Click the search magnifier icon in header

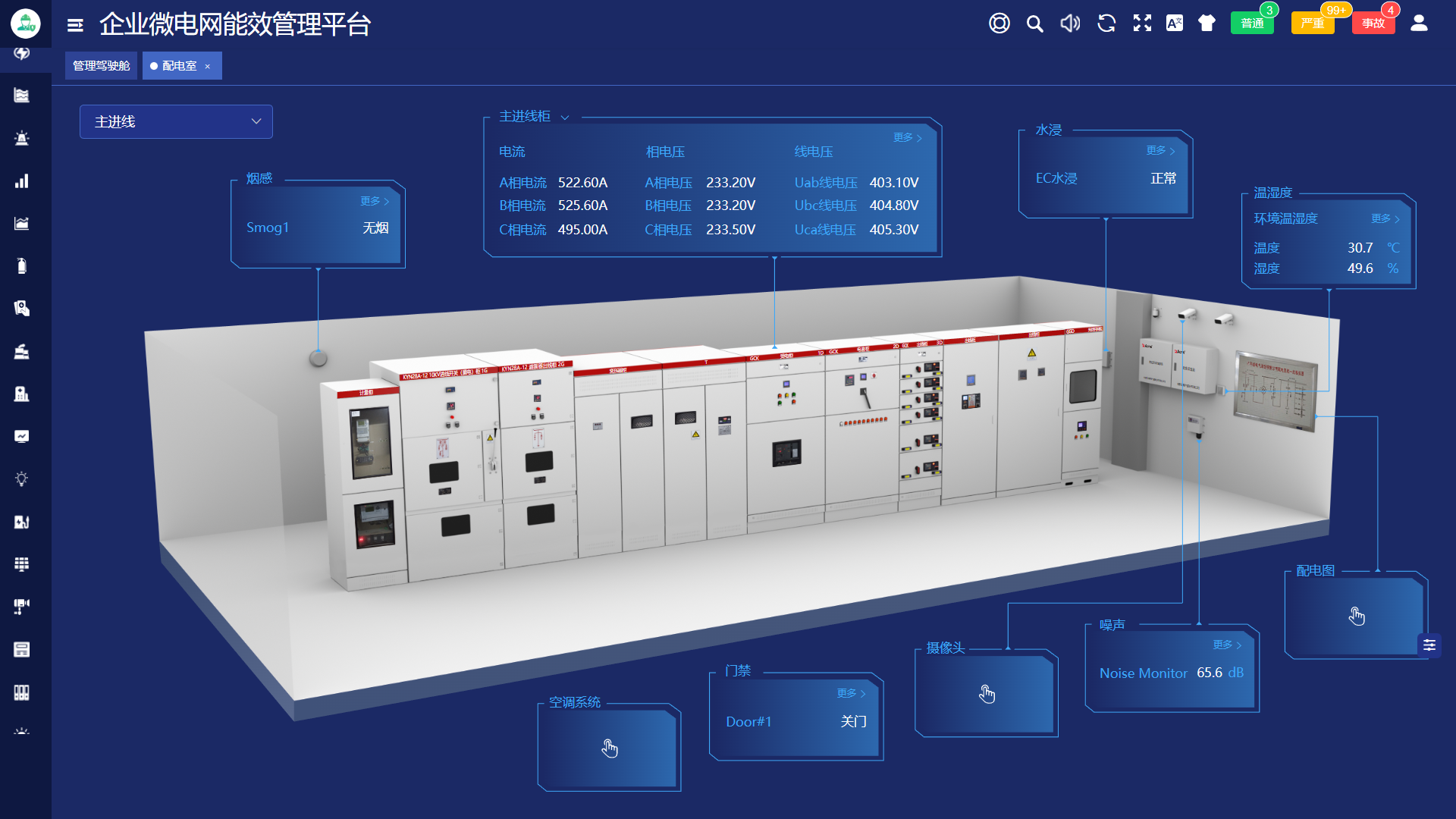click(1034, 24)
